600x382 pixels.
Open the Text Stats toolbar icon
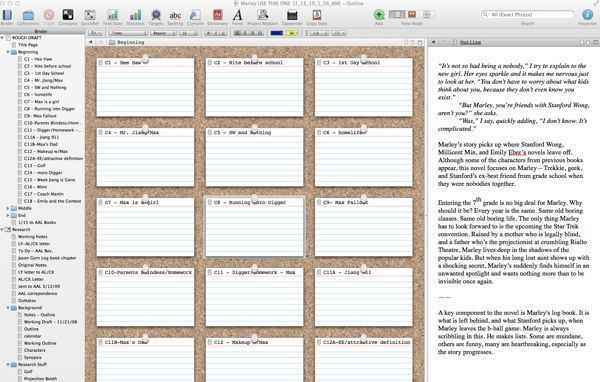pyautogui.click(x=112, y=15)
